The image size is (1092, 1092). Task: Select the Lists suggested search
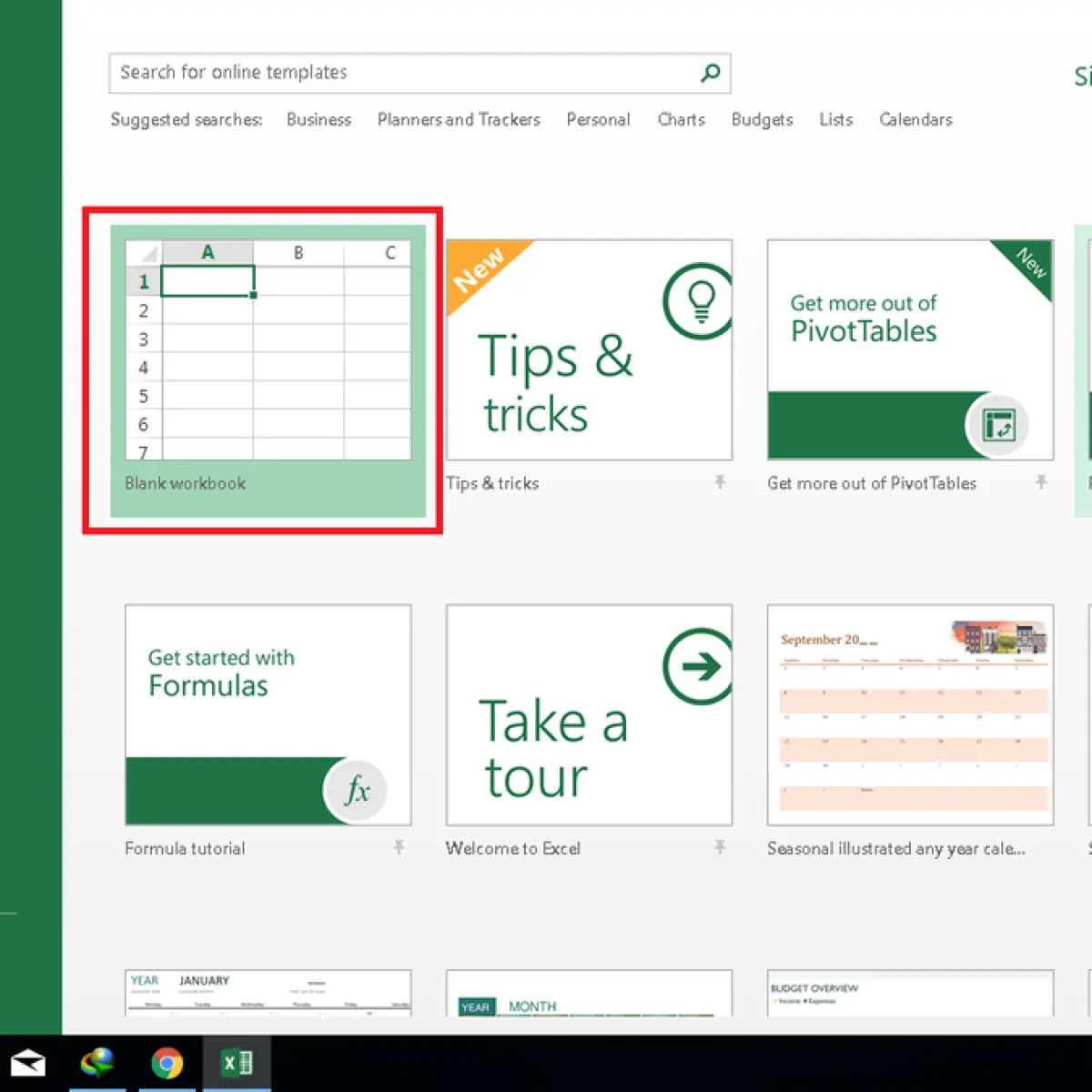click(x=836, y=119)
